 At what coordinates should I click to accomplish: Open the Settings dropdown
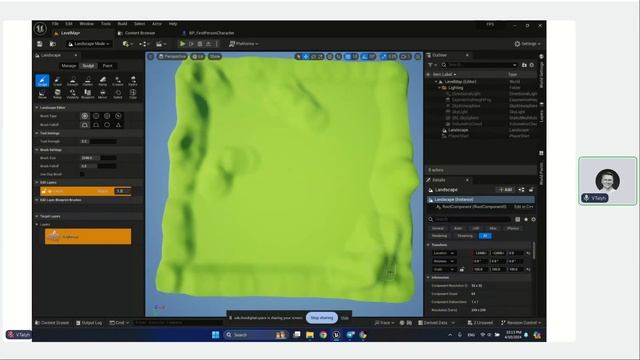coord(527,44)
